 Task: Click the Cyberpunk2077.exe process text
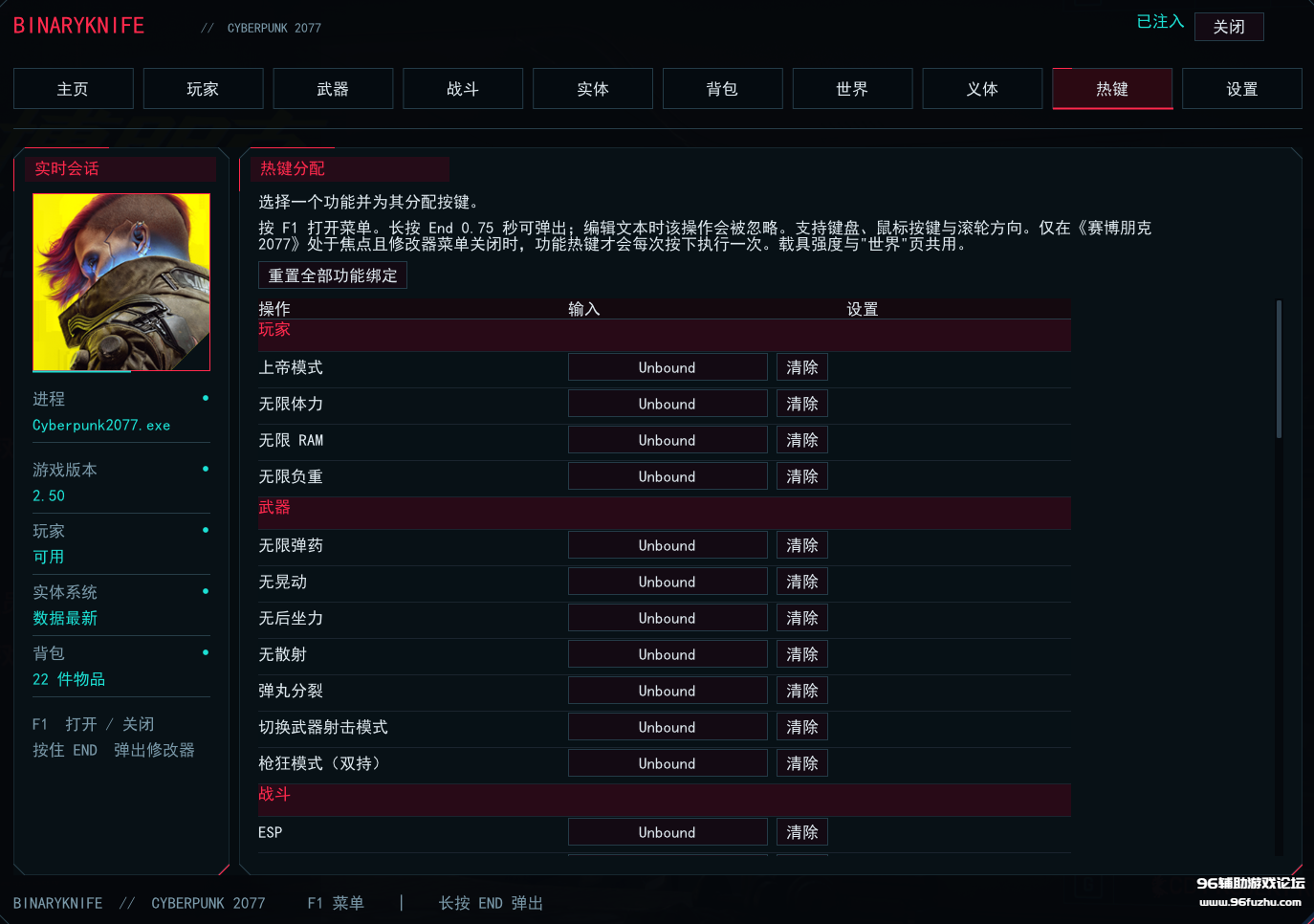[101, 426]
